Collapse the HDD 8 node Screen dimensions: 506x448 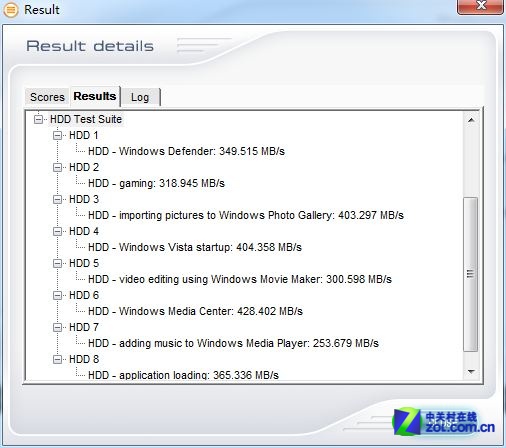58,359
